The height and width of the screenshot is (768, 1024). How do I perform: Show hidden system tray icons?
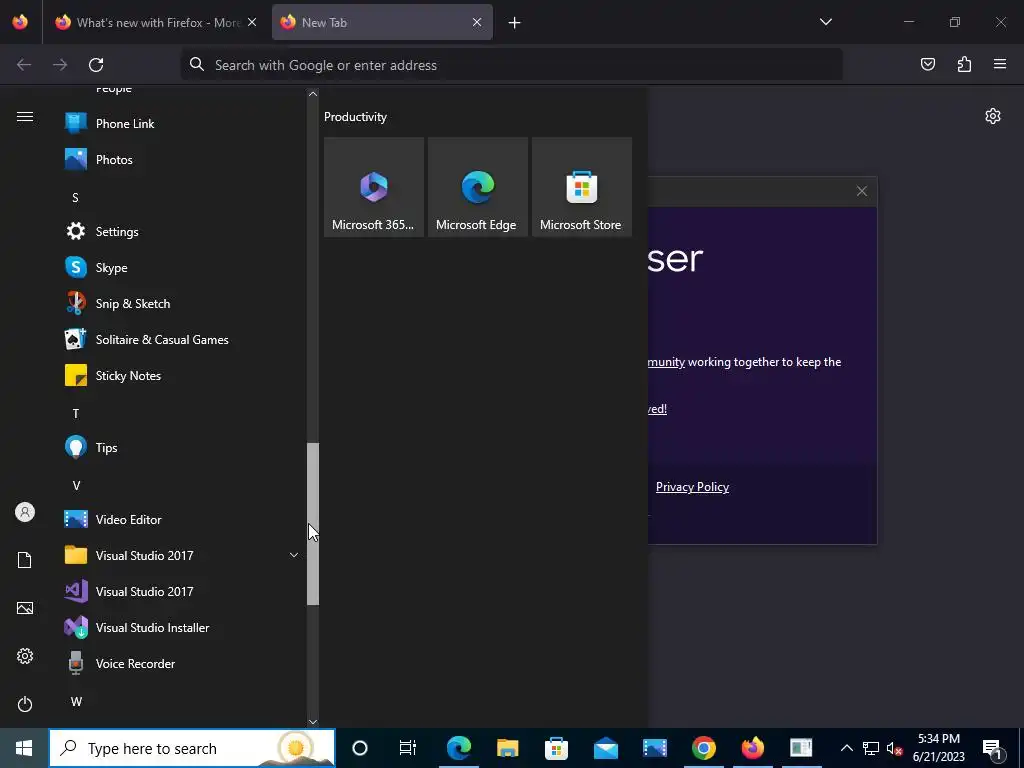click(x=846, y=748)
